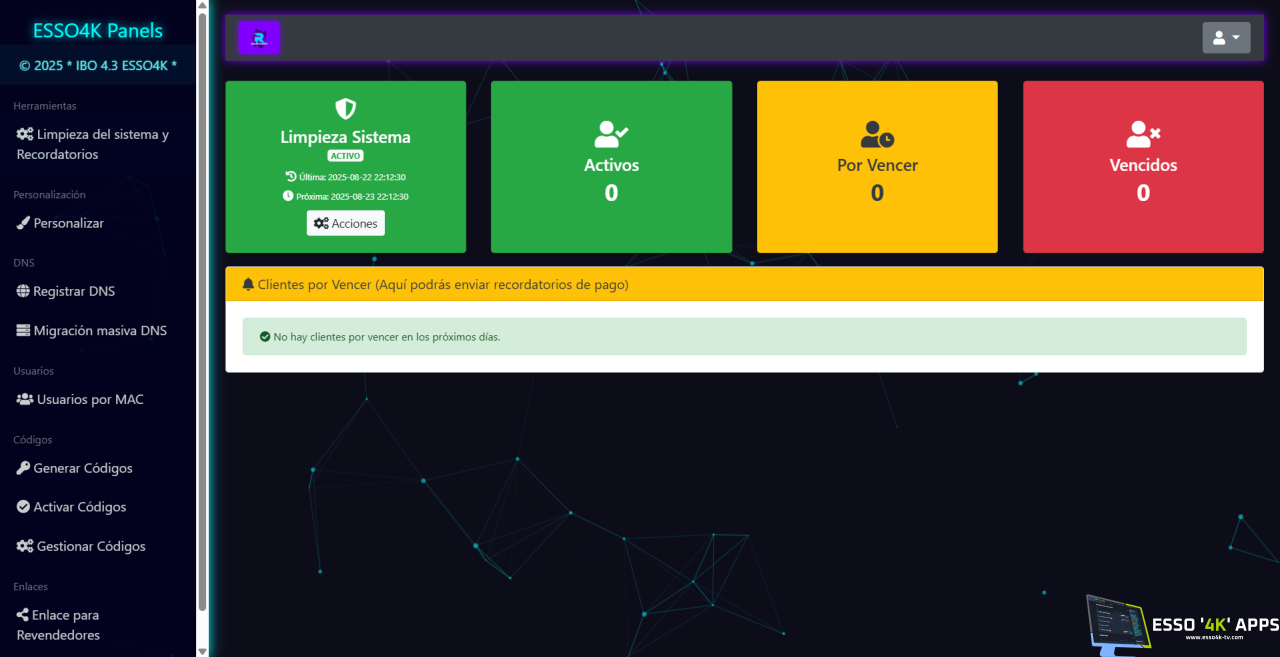The height and width of the screenshot is (657, 1280).
Task: Click the ESSO4K Panels title
Action: (97, 31)
